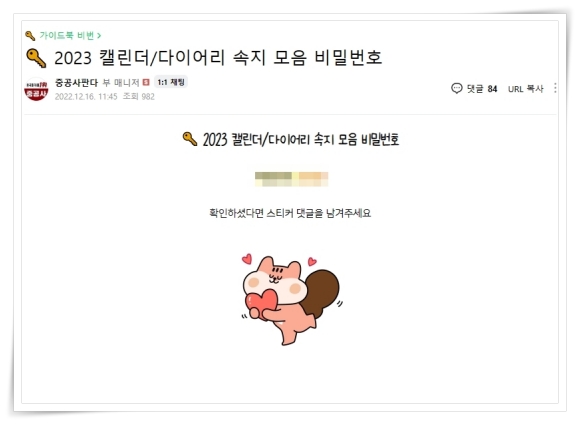The height and width of the screenshot is (425, 580).
Task: Click the 부 매니저 role label
Action: [x=121, y=82]
